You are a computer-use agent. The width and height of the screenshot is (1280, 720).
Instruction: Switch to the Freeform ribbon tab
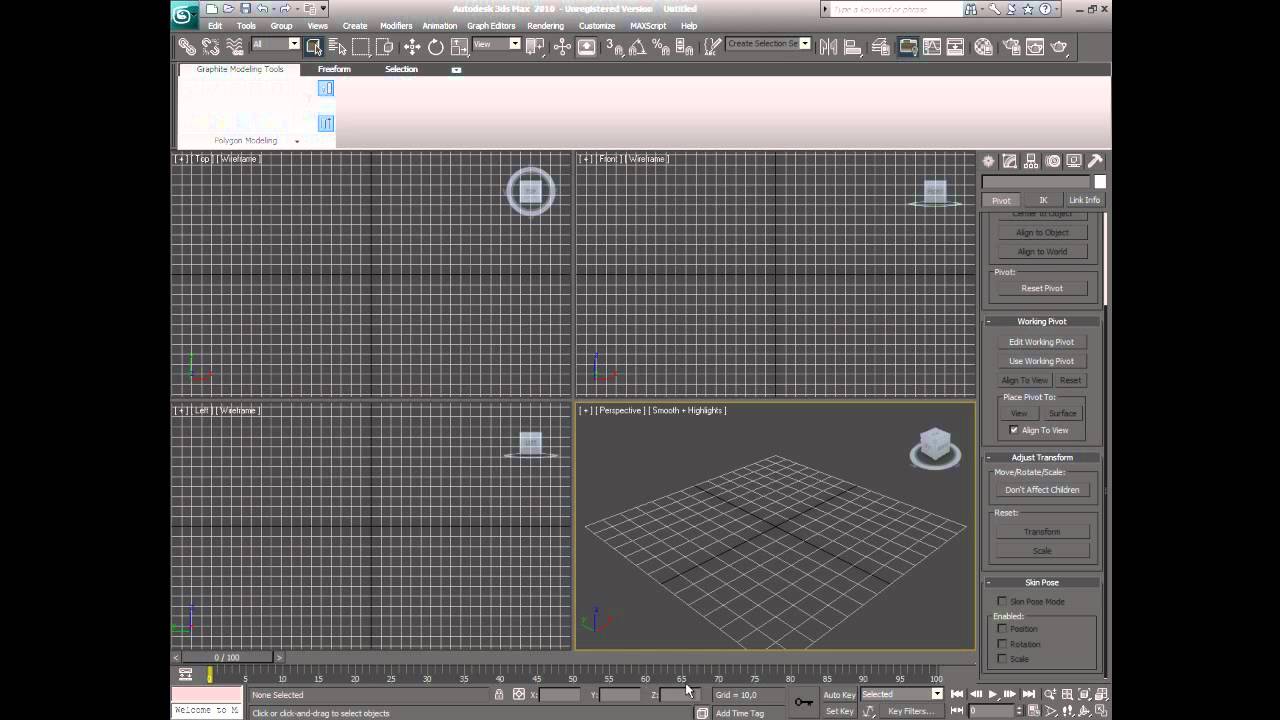tap(334, 69)
